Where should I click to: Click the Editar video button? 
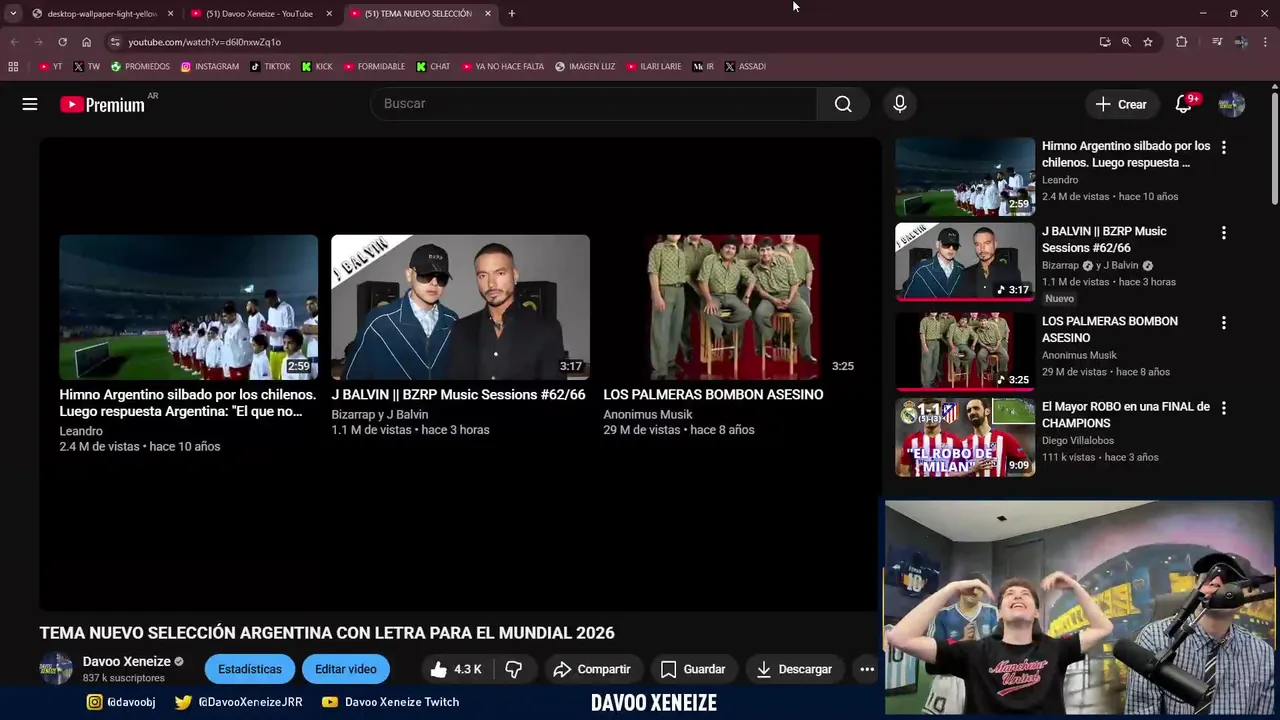346,669
